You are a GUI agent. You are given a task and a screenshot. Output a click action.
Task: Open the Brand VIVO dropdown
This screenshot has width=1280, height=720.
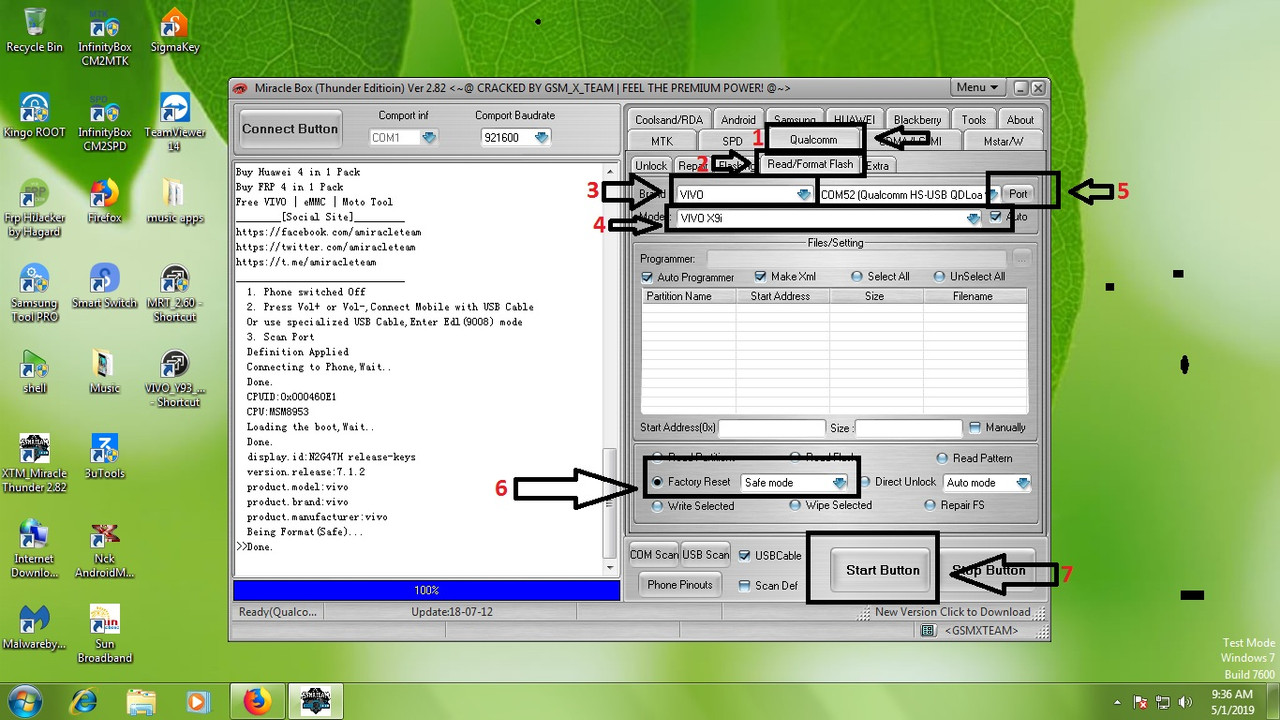pos(804,194)
